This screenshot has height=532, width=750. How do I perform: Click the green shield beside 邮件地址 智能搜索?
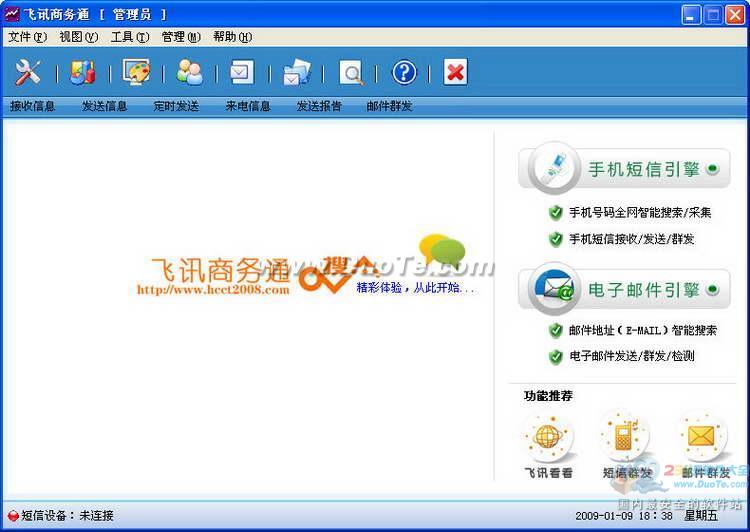pyautogui.click(x=555, y=330)
